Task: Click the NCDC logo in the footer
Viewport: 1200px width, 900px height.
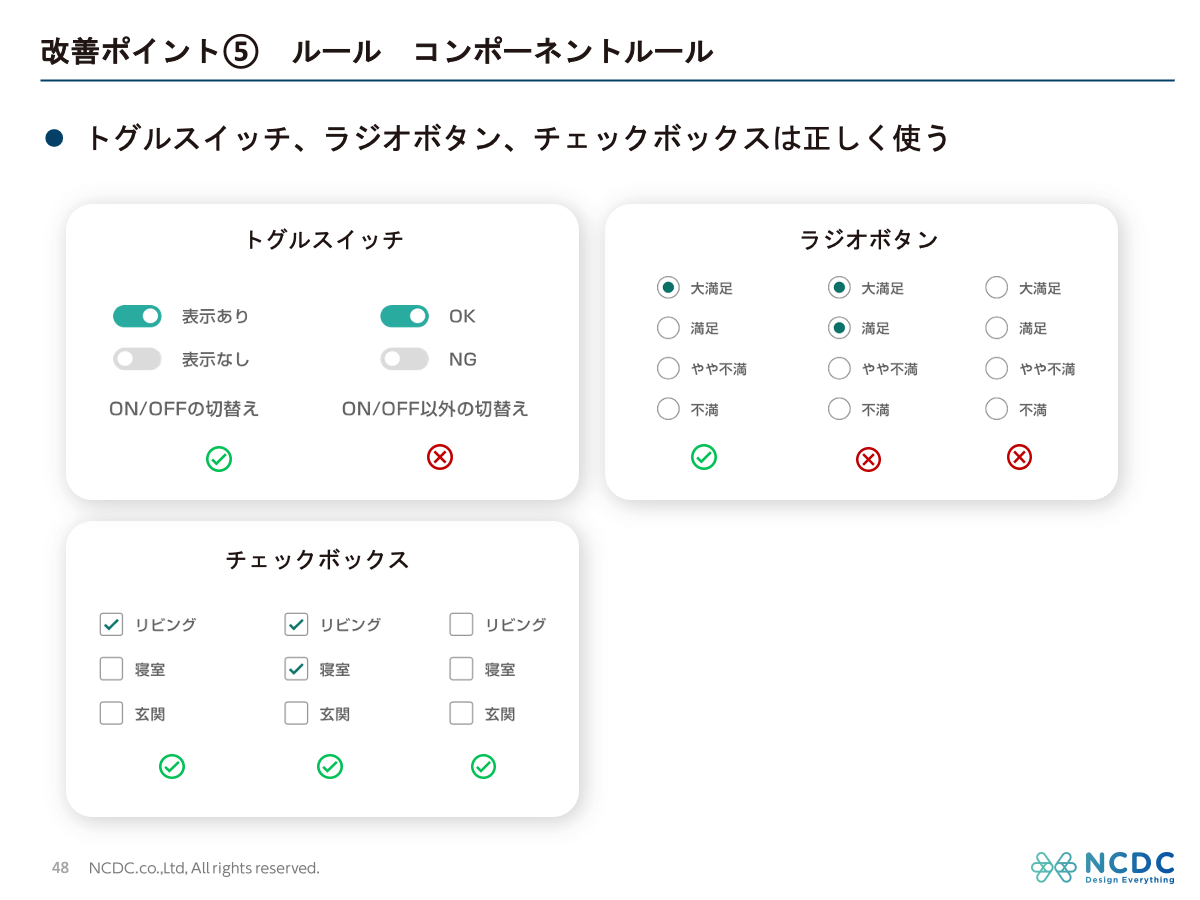Action: pyautogui.click(x=1102, y=867)
